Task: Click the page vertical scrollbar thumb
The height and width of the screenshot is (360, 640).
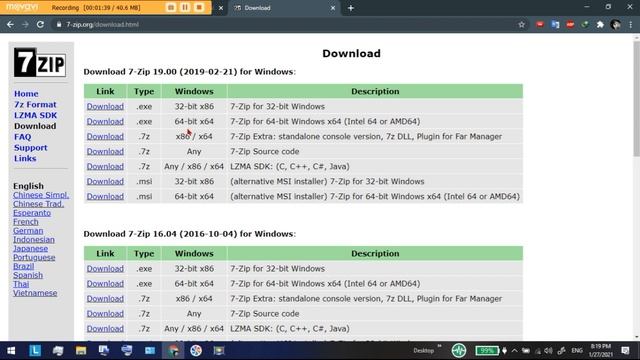Action: coord(636,98)
